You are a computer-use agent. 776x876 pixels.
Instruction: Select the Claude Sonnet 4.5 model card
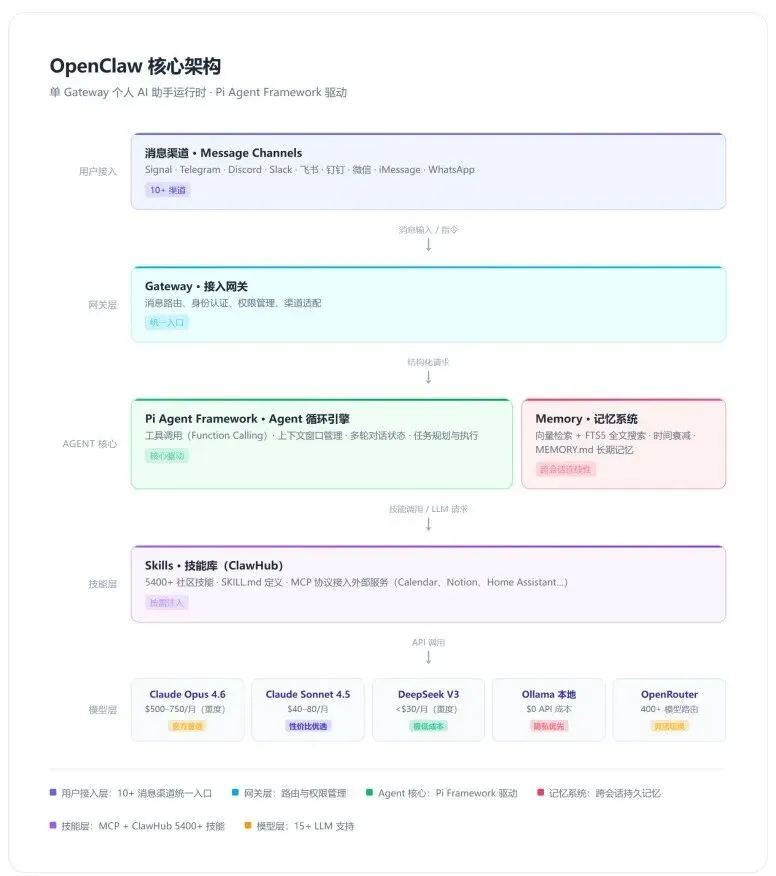point(308,710)
